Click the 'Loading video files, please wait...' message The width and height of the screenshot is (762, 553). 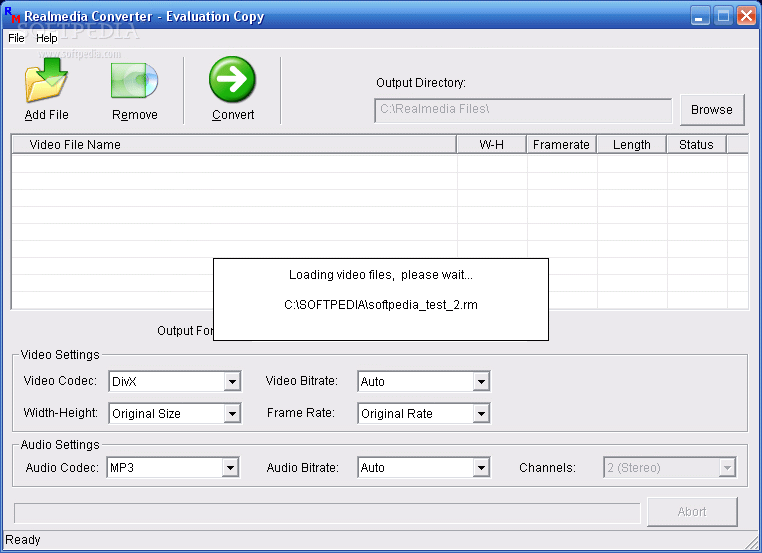pyautogui.click(x=381, y=275)
